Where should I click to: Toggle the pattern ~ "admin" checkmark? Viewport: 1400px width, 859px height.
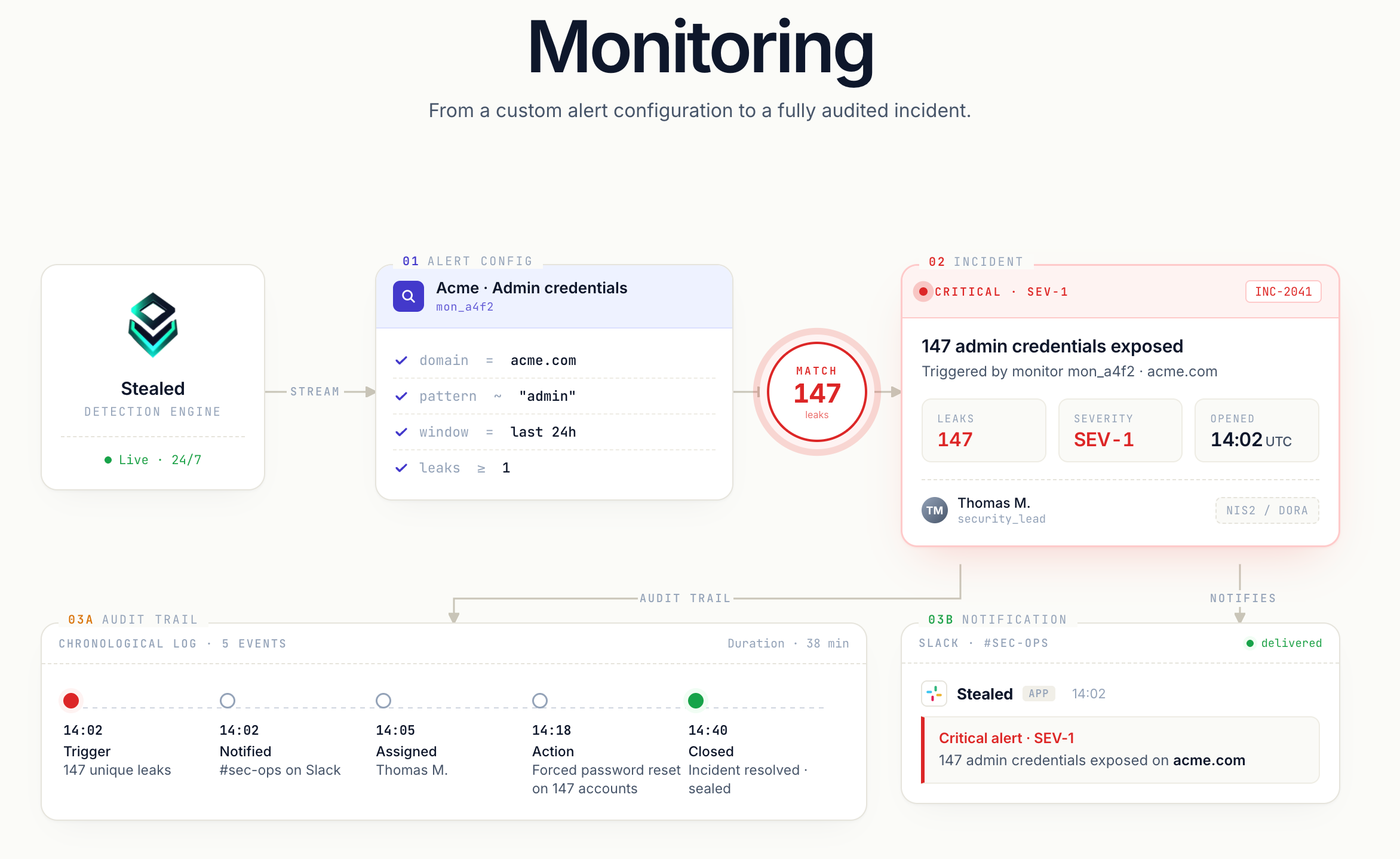(x=401, y=396)
